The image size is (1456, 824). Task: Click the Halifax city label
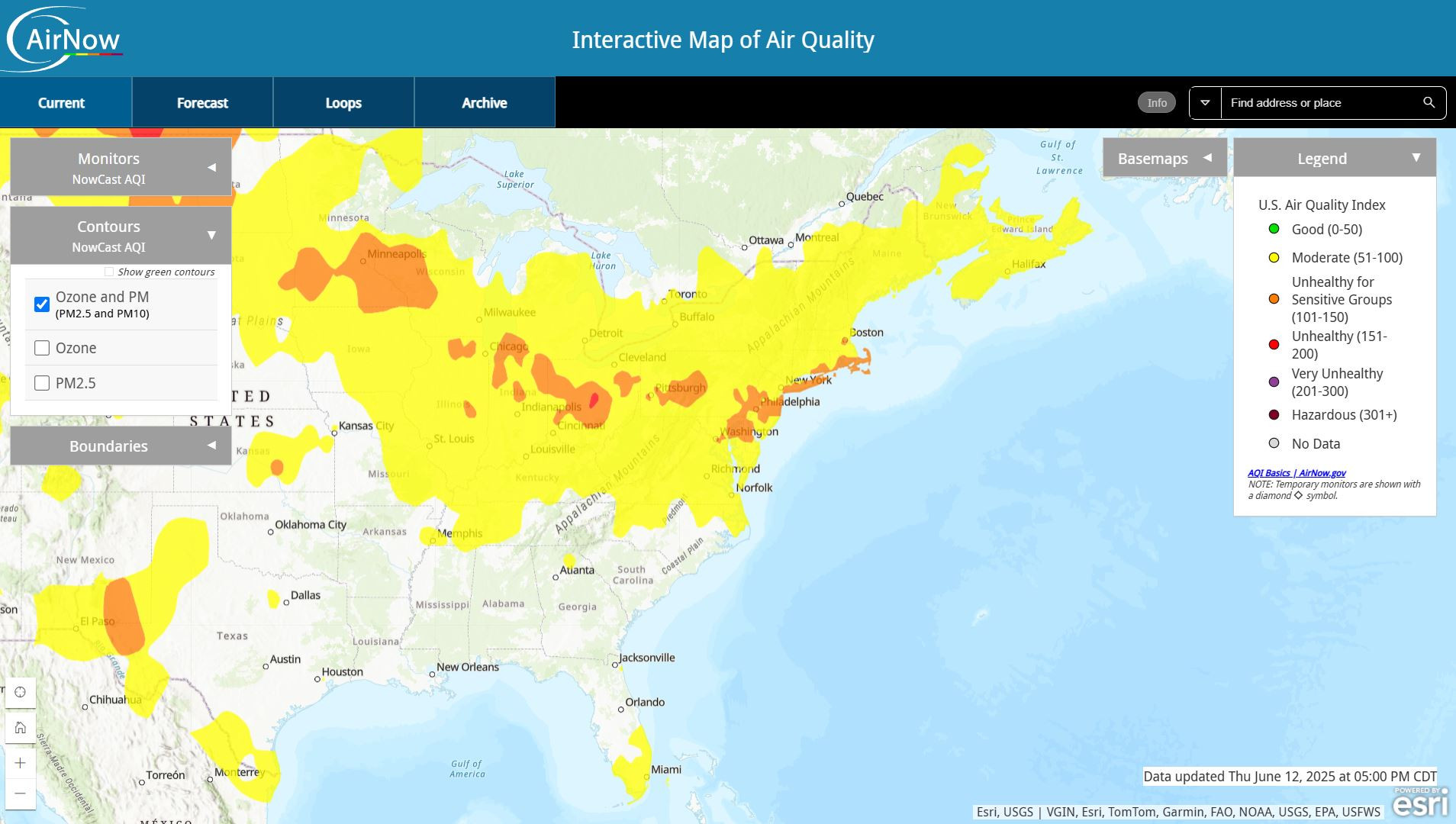(x=1028, y=264)
